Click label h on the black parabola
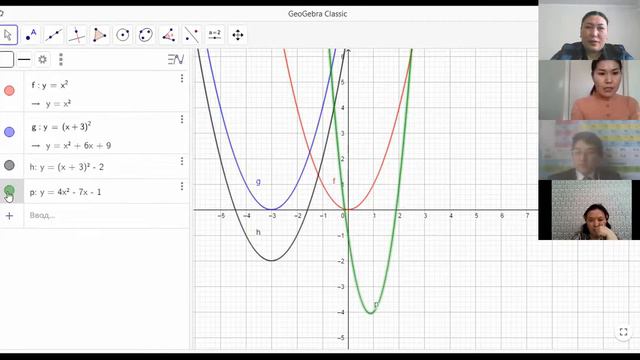Image resolution: width=640 pixels, height=360 pixels. tap(258, 232)
